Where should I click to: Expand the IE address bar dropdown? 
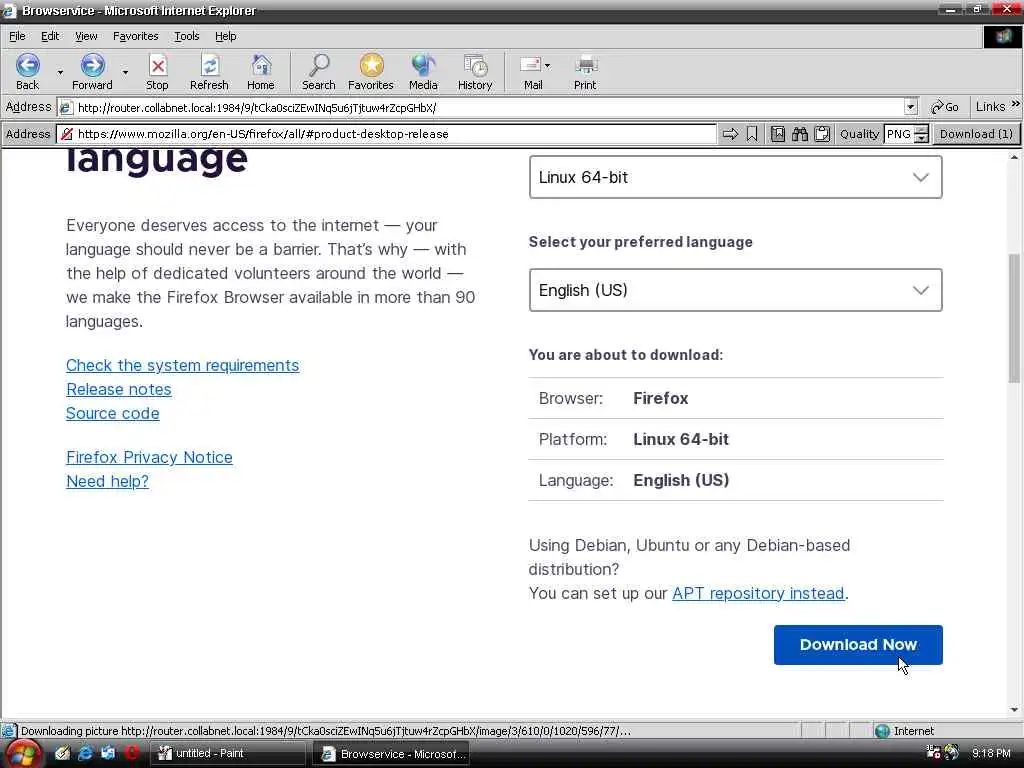(x=911, y=107)
